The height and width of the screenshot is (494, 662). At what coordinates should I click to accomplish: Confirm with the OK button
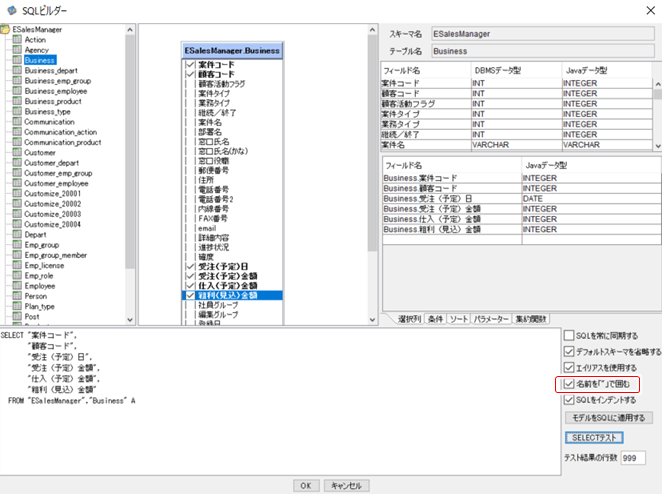point(306,486)
